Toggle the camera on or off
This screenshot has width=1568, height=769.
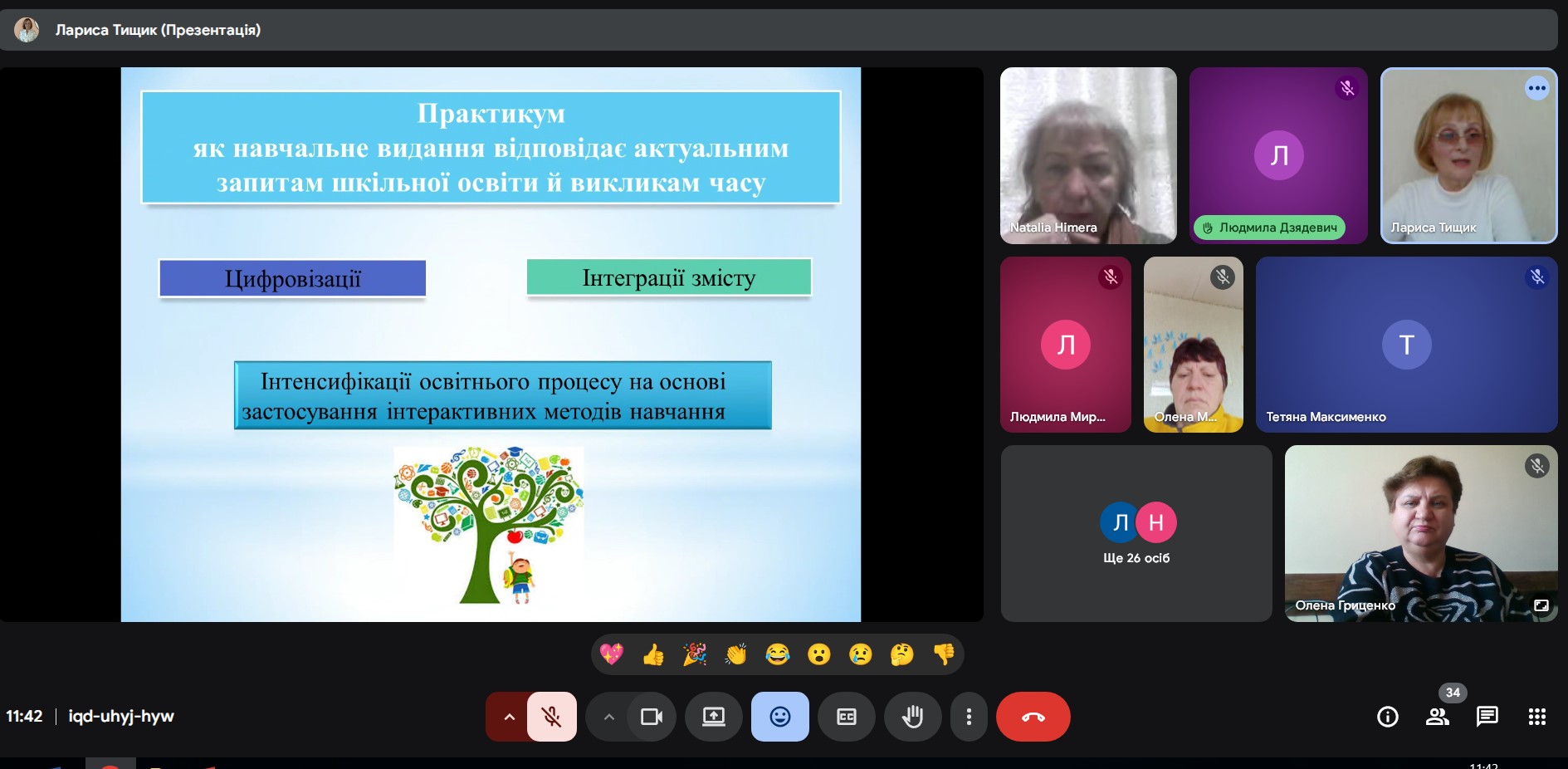[652, 717]
